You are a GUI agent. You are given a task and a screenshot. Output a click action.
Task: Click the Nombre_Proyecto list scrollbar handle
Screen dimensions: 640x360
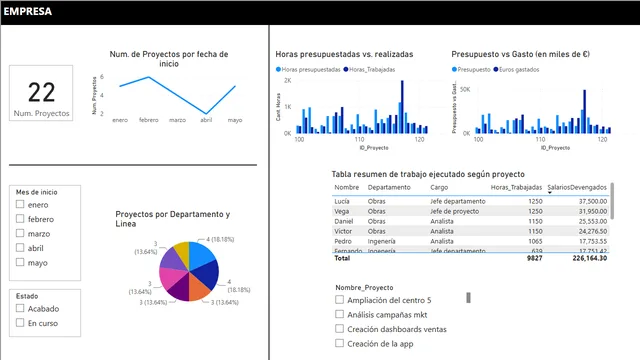468,298
